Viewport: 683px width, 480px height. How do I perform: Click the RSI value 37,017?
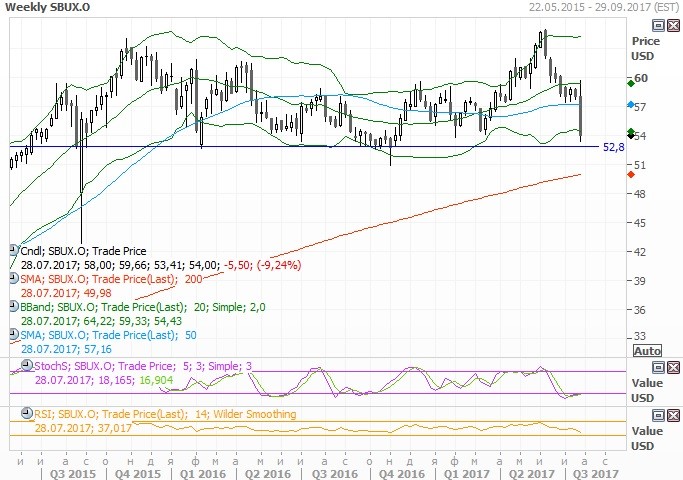pyautogui.click(x=114, y=428)
